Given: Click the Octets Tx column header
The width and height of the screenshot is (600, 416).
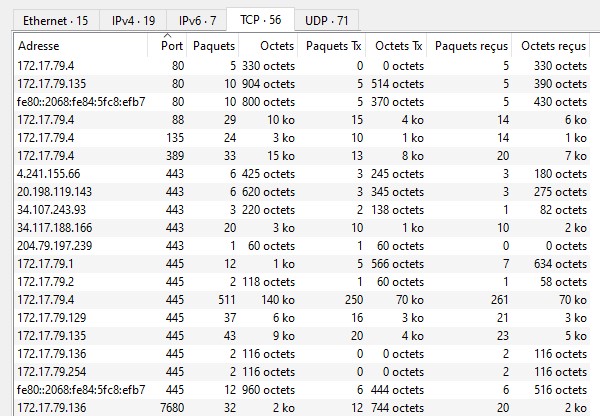Looking at the screenshot, I should click(398, 46).
